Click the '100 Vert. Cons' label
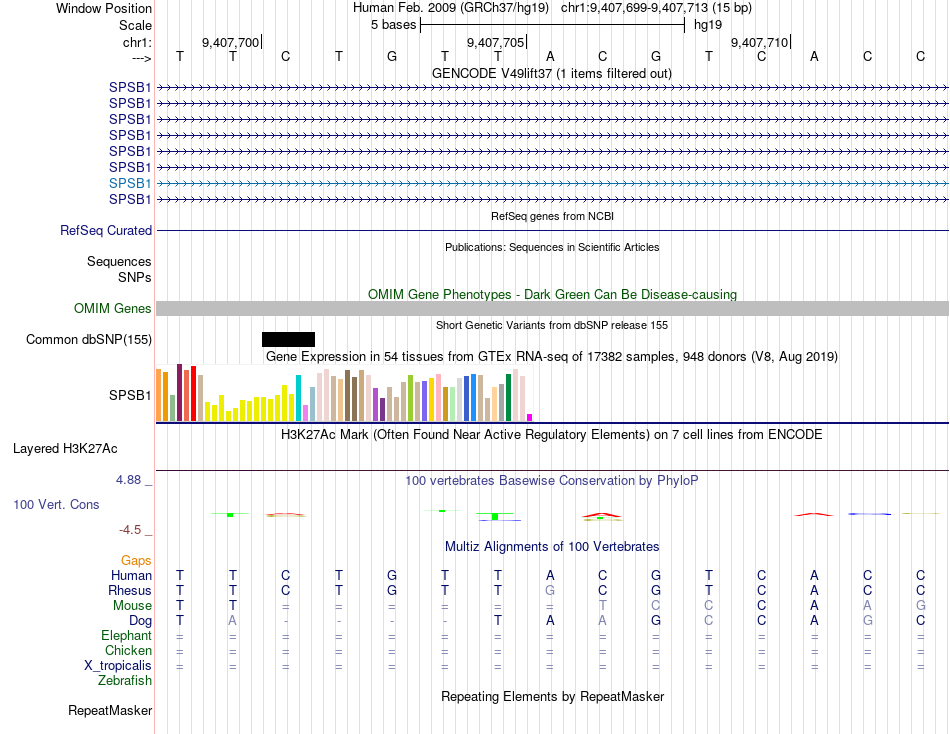Image resolution: width=950 pixels, height=734 pixels. [x=56, y=504]
